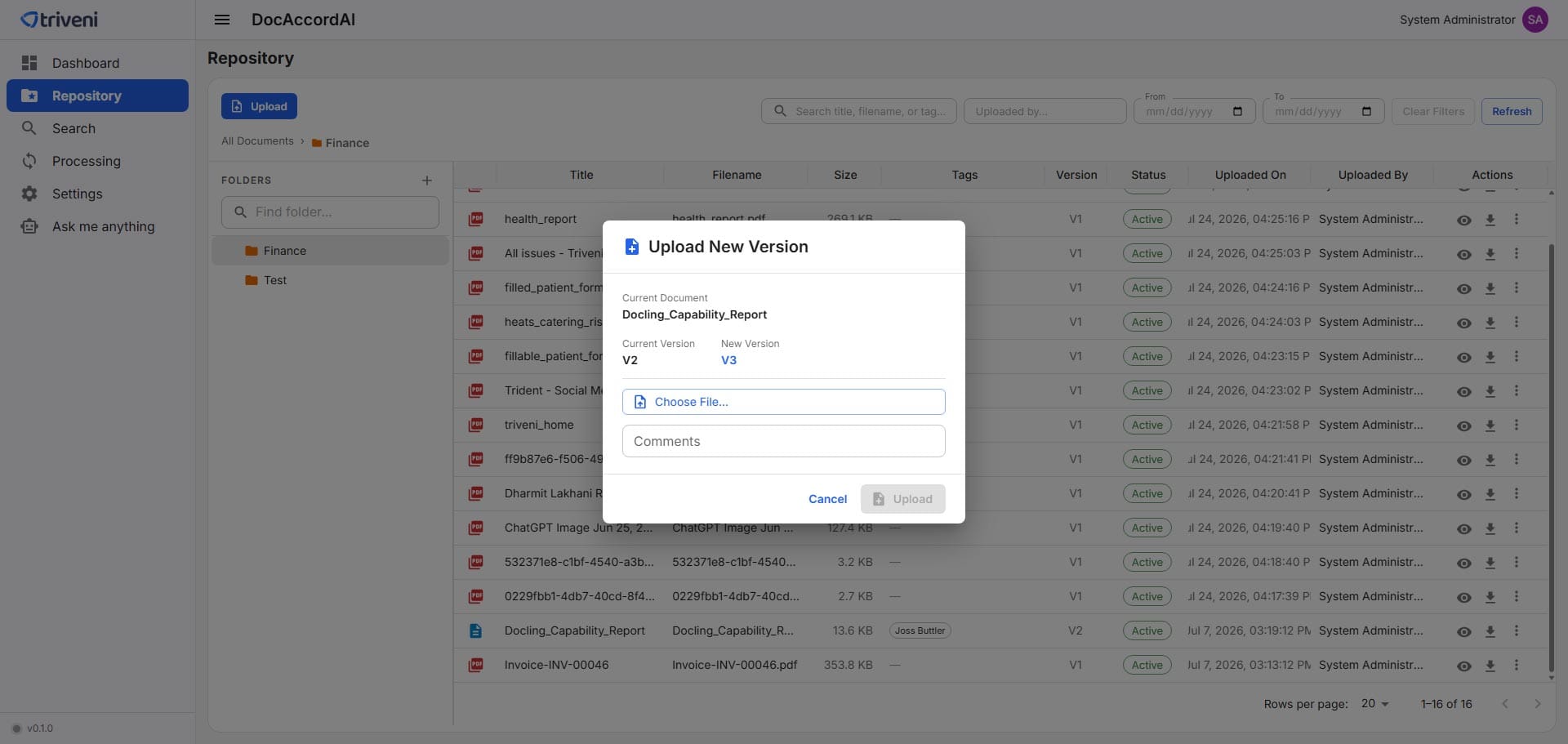Open the From date calendar picker
The image size is (1568, 744).
1237,111
